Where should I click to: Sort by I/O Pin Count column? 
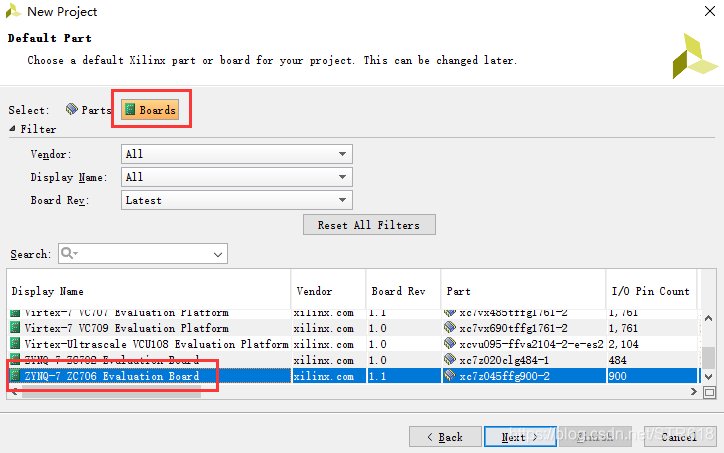[x=652, y=291]
